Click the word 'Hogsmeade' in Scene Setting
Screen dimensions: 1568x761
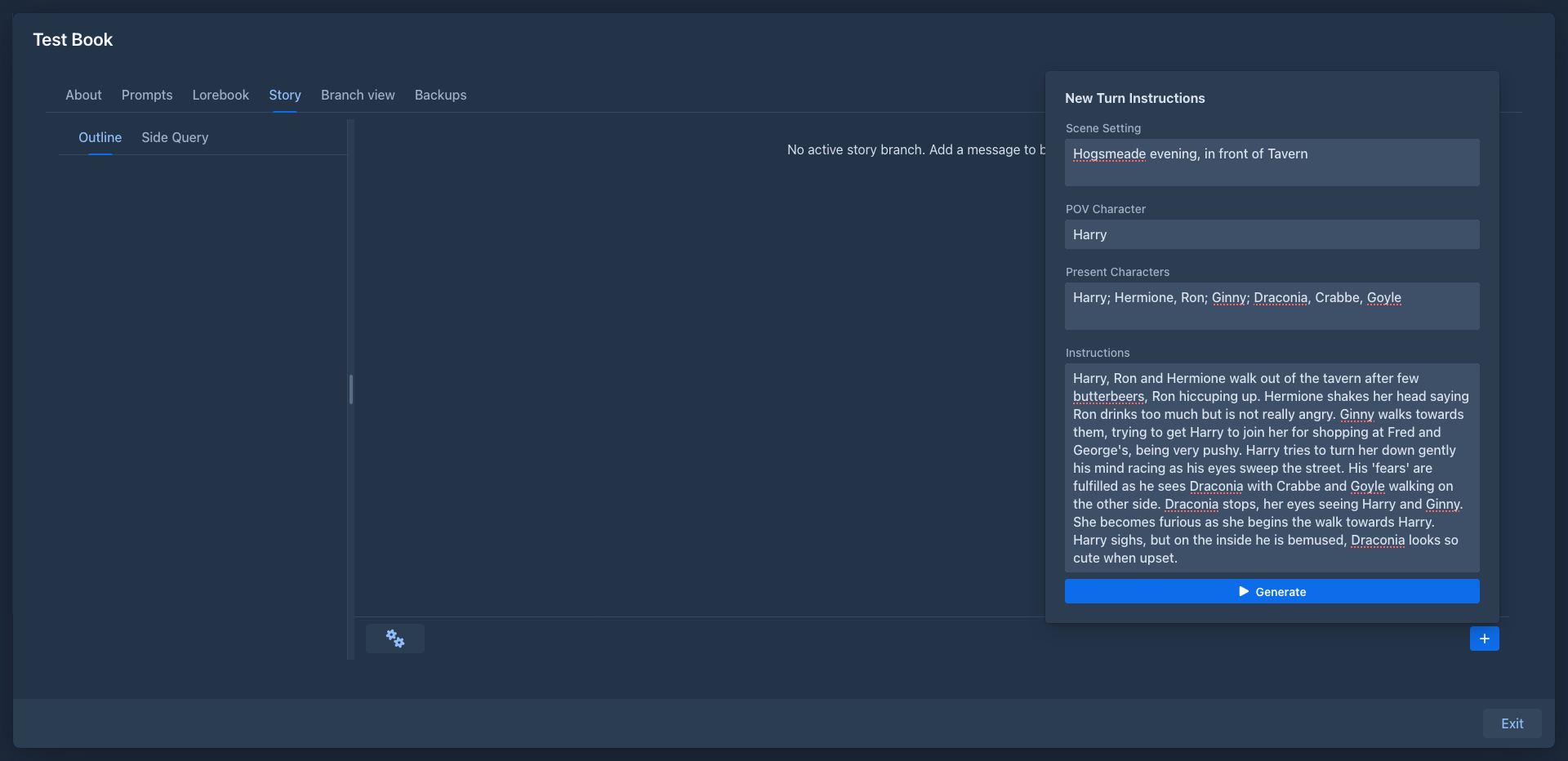(x=1109, y=154)
